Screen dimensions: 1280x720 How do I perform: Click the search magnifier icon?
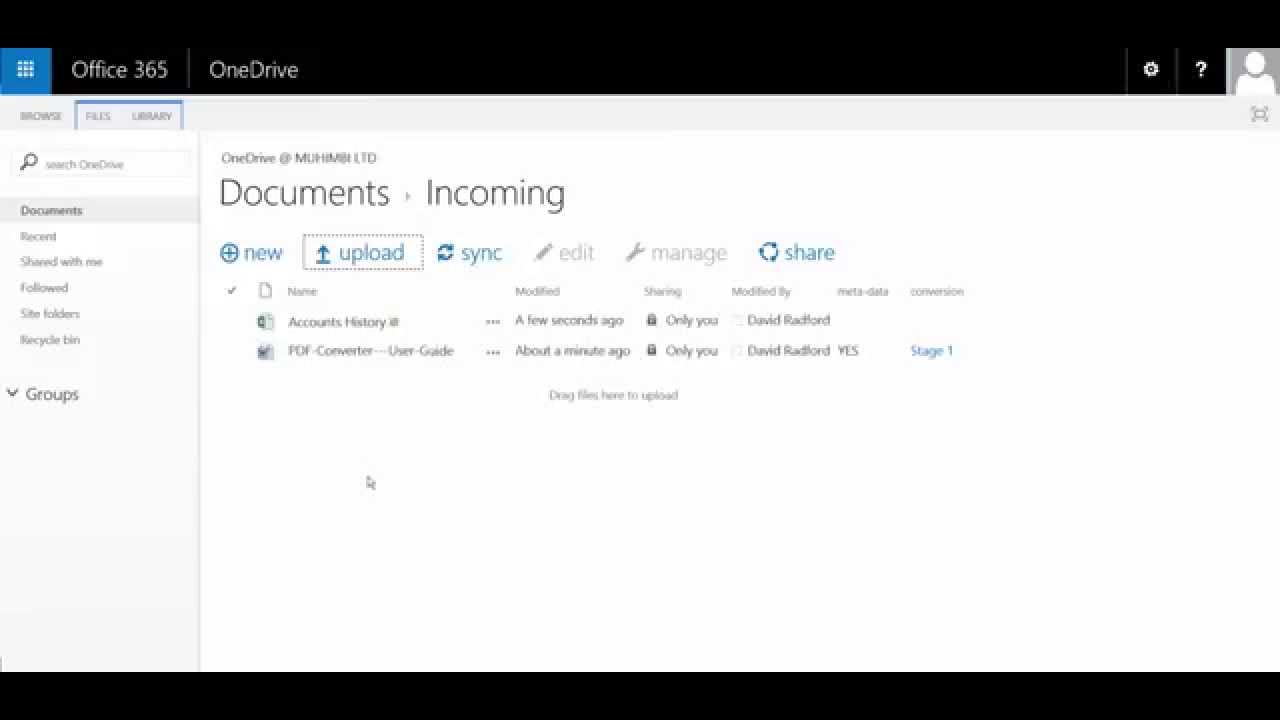pyautogui.click(x=29, y=162)
